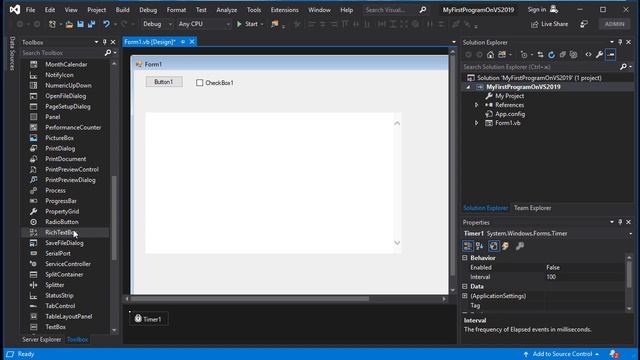Click the Search Toolbox field
Screen dimensions: 640x360
click(62, 53)
